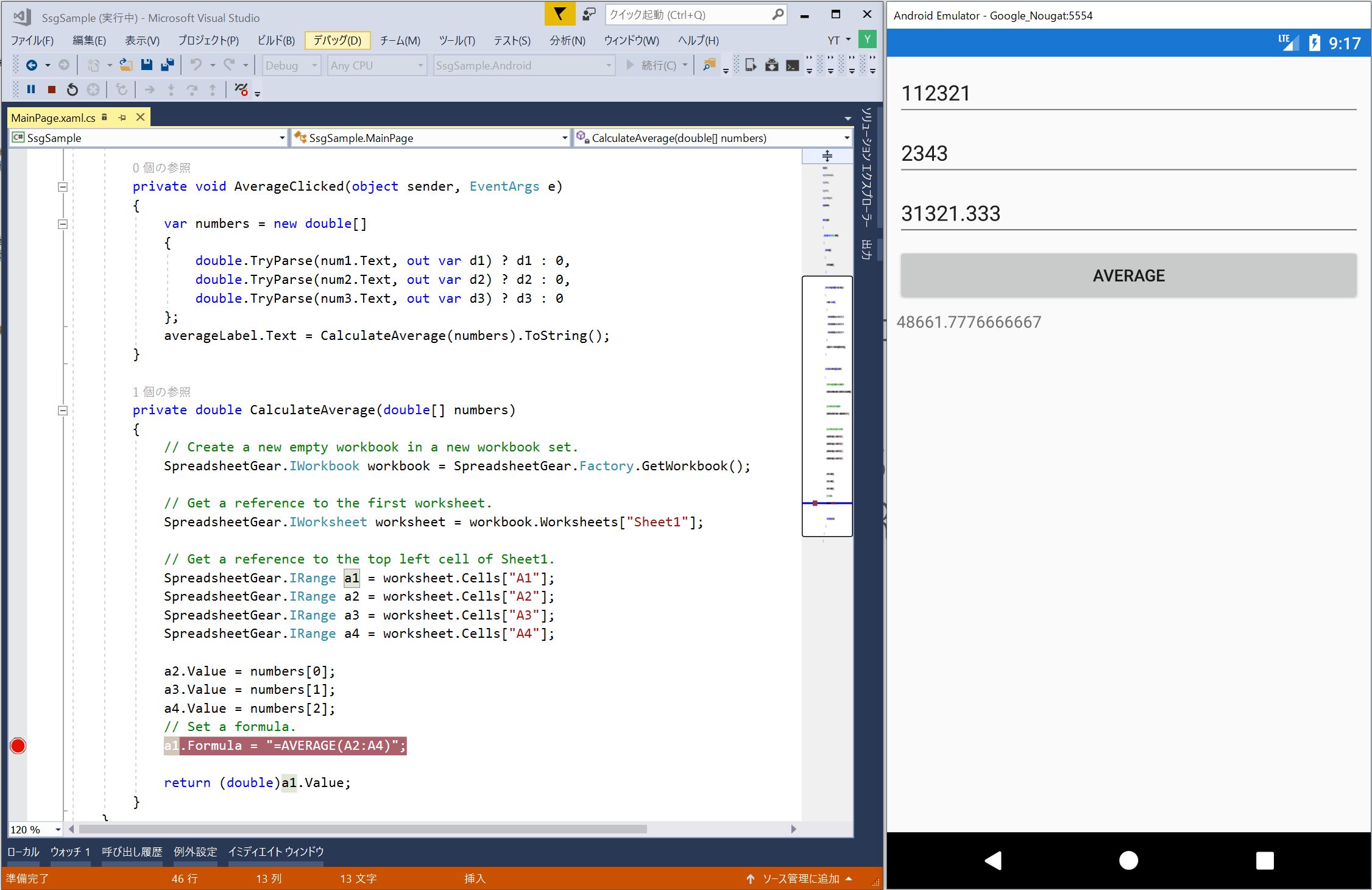
Task: Switch to the 呼び出し履歴 tab
Action: coord(132,852)
